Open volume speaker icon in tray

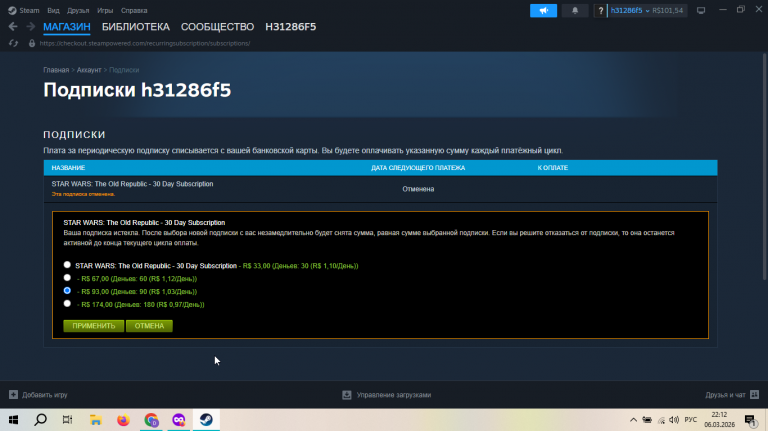pos(674,420)
